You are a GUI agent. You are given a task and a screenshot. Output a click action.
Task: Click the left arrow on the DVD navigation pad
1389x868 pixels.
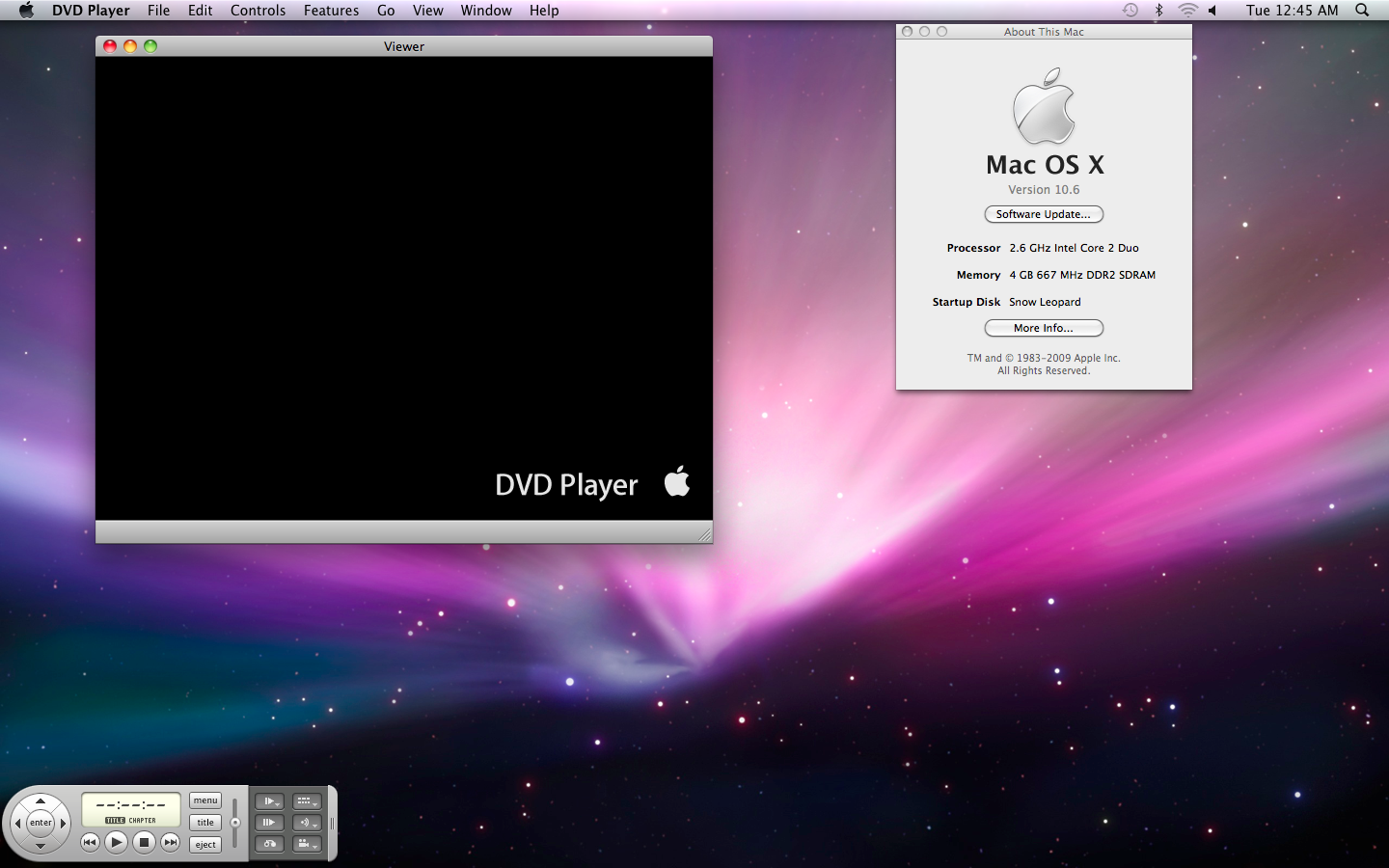(17, 824)
